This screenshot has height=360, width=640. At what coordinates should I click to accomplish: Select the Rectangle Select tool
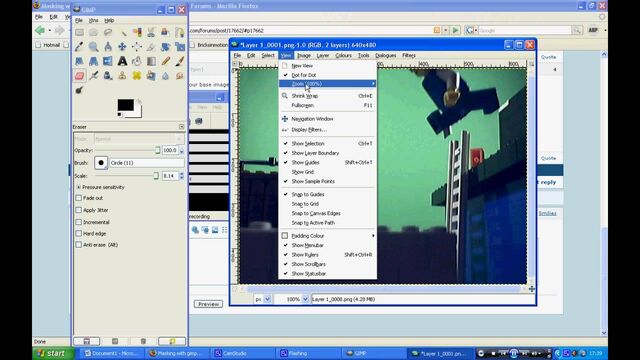point(79,32)
